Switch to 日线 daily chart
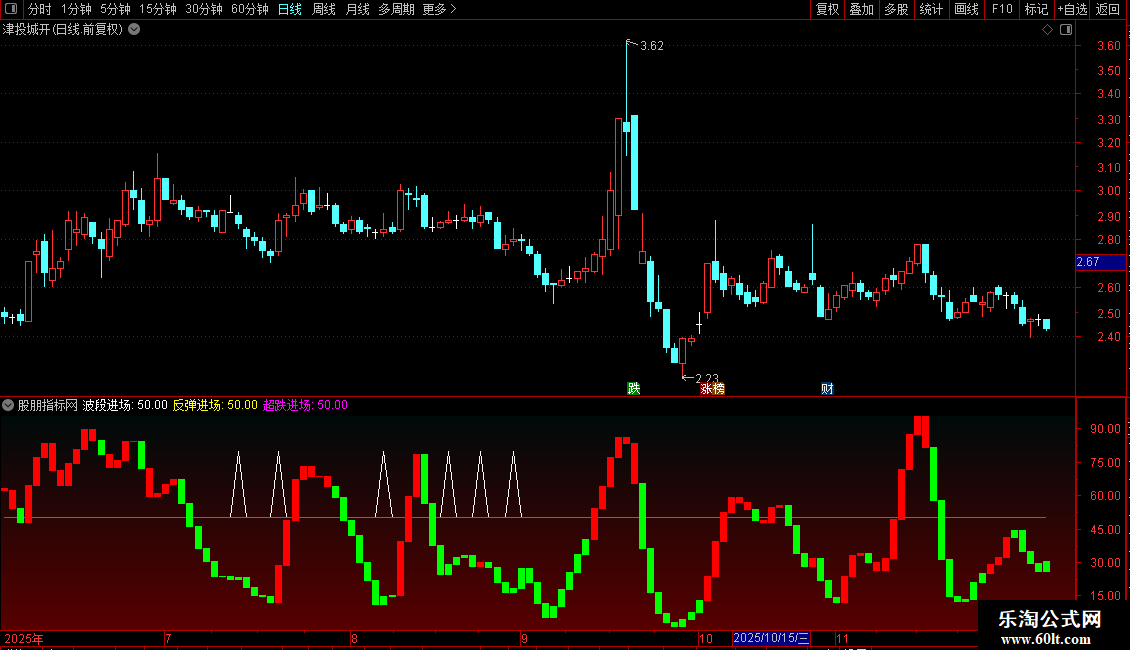The height and width of the screenshot is (650, 1130). pos(290,9)
